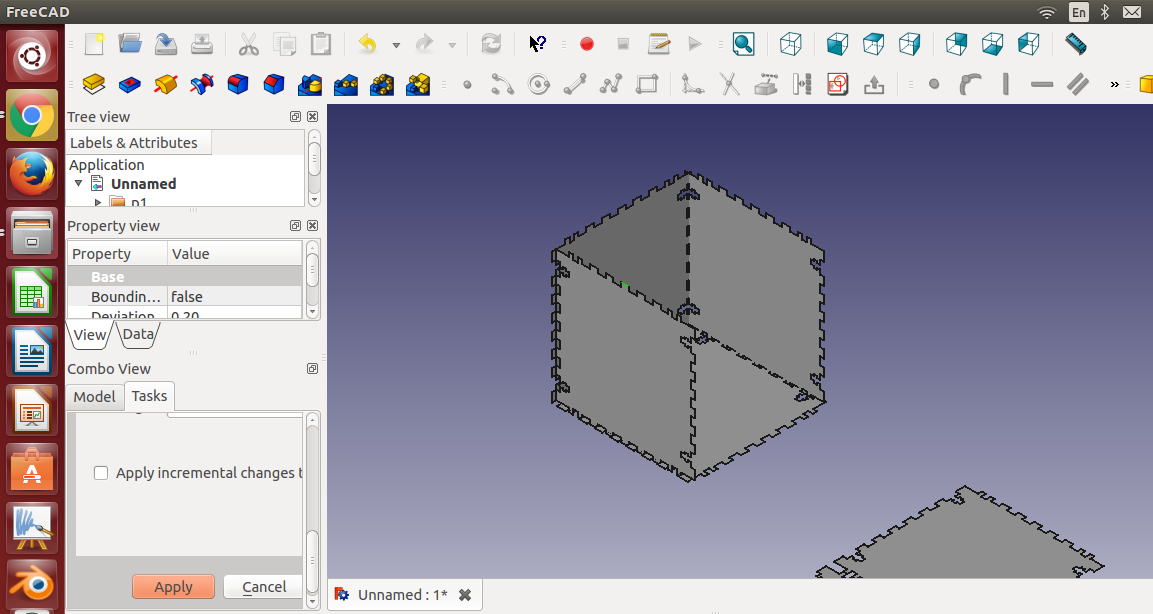Switch to the Model tab

point(94,396)
